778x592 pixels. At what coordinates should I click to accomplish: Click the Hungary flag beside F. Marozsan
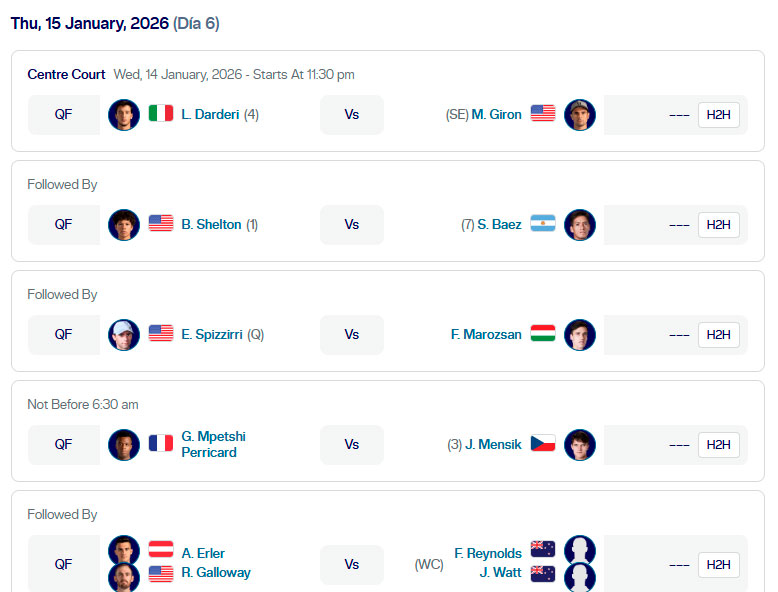click(x=543, y=334)
